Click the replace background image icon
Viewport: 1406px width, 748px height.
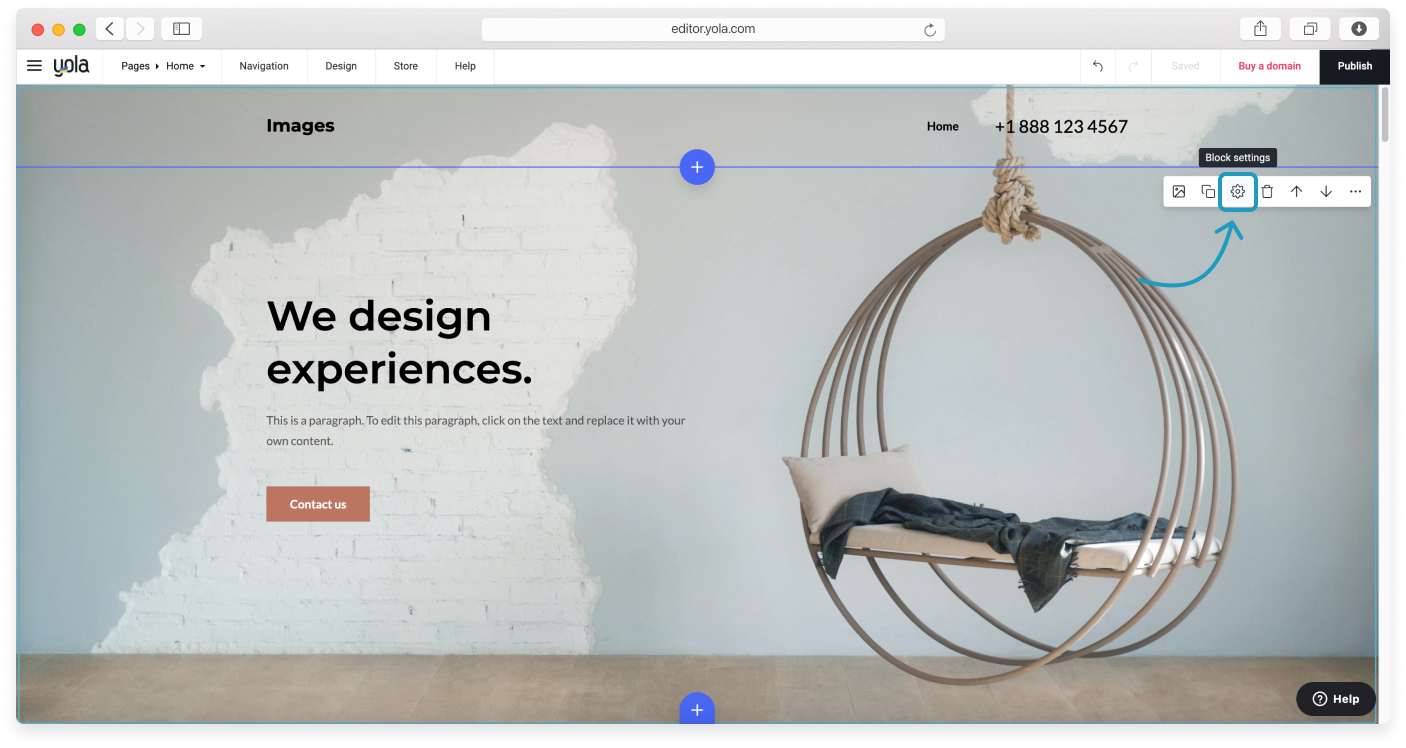click(x=1179, y=191)
